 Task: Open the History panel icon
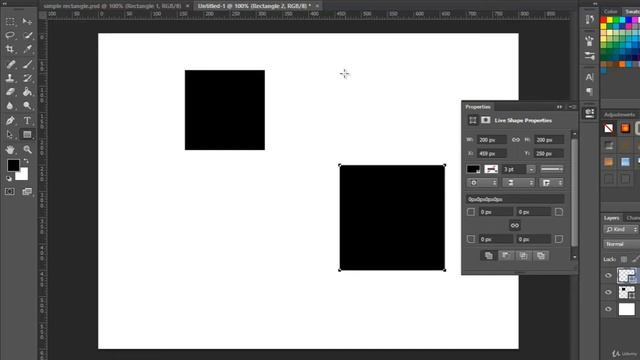[x=589, y=20]
